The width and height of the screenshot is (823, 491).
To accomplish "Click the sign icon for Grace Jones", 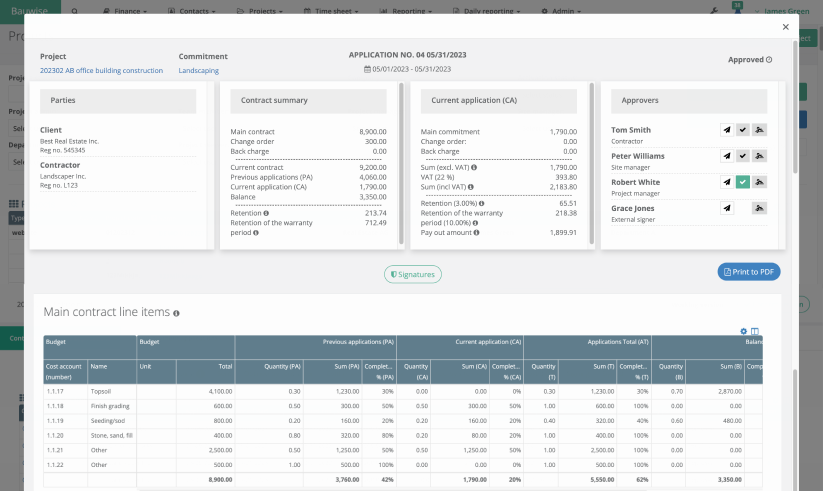I will point(759,208).
